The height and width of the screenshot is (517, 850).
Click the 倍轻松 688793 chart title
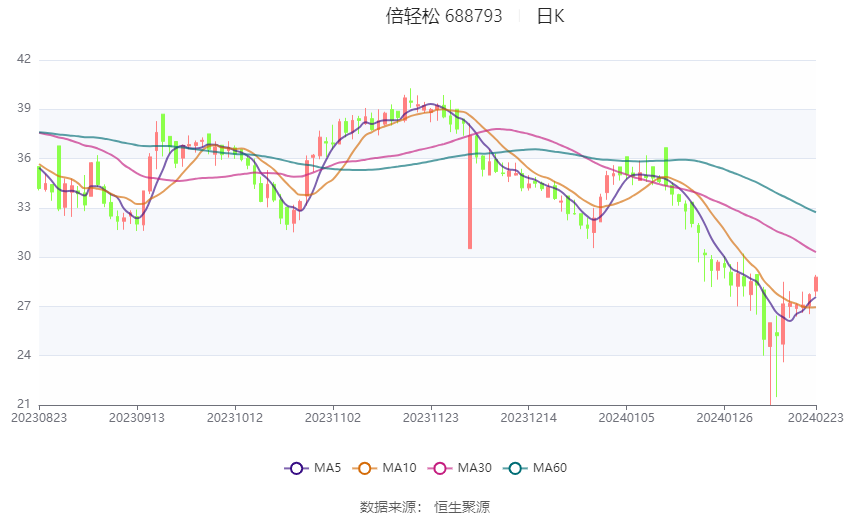coord(444,16)
